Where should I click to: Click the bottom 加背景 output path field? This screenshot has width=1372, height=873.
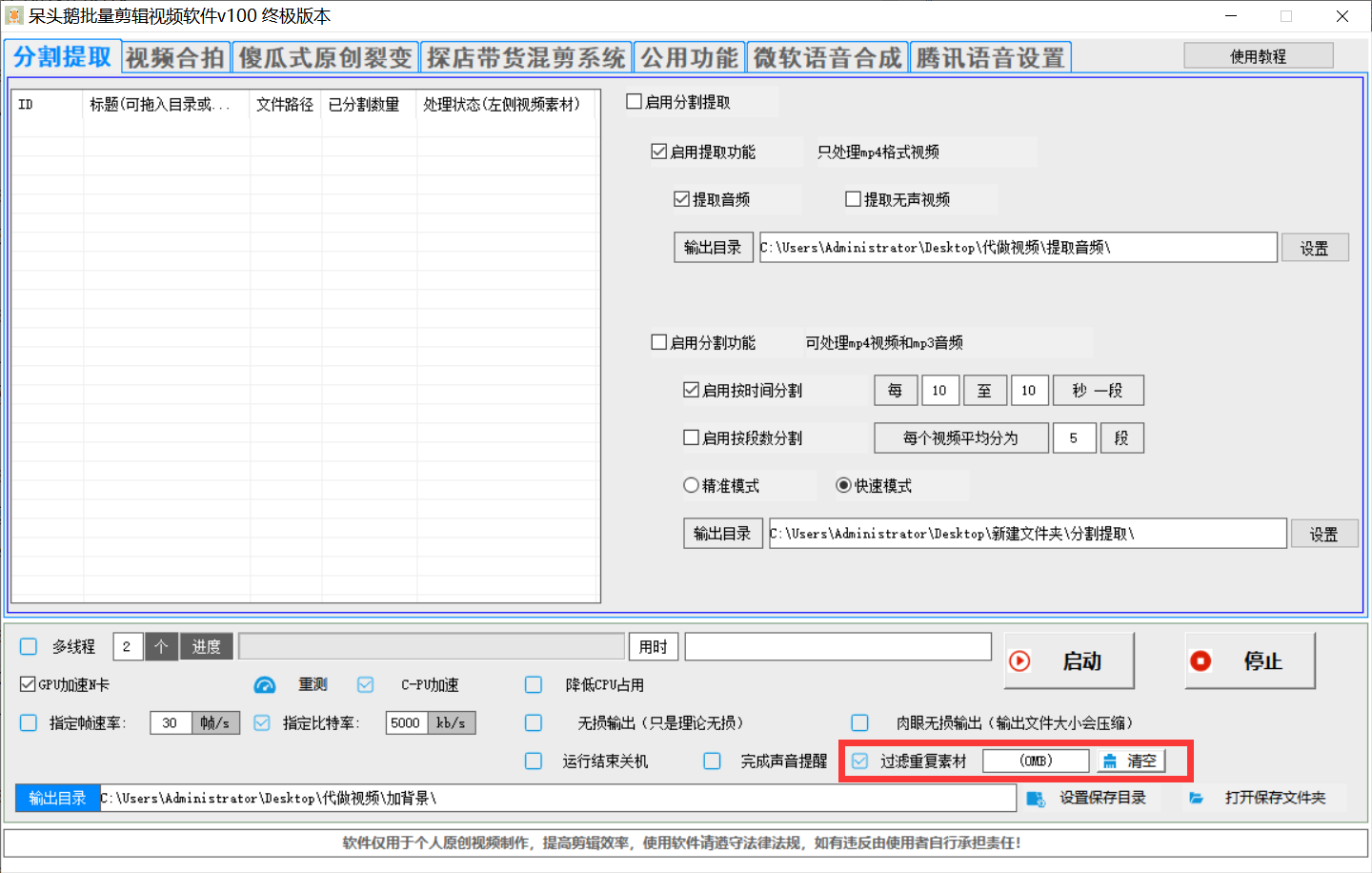pyautogui.click(x=557, y=798)
